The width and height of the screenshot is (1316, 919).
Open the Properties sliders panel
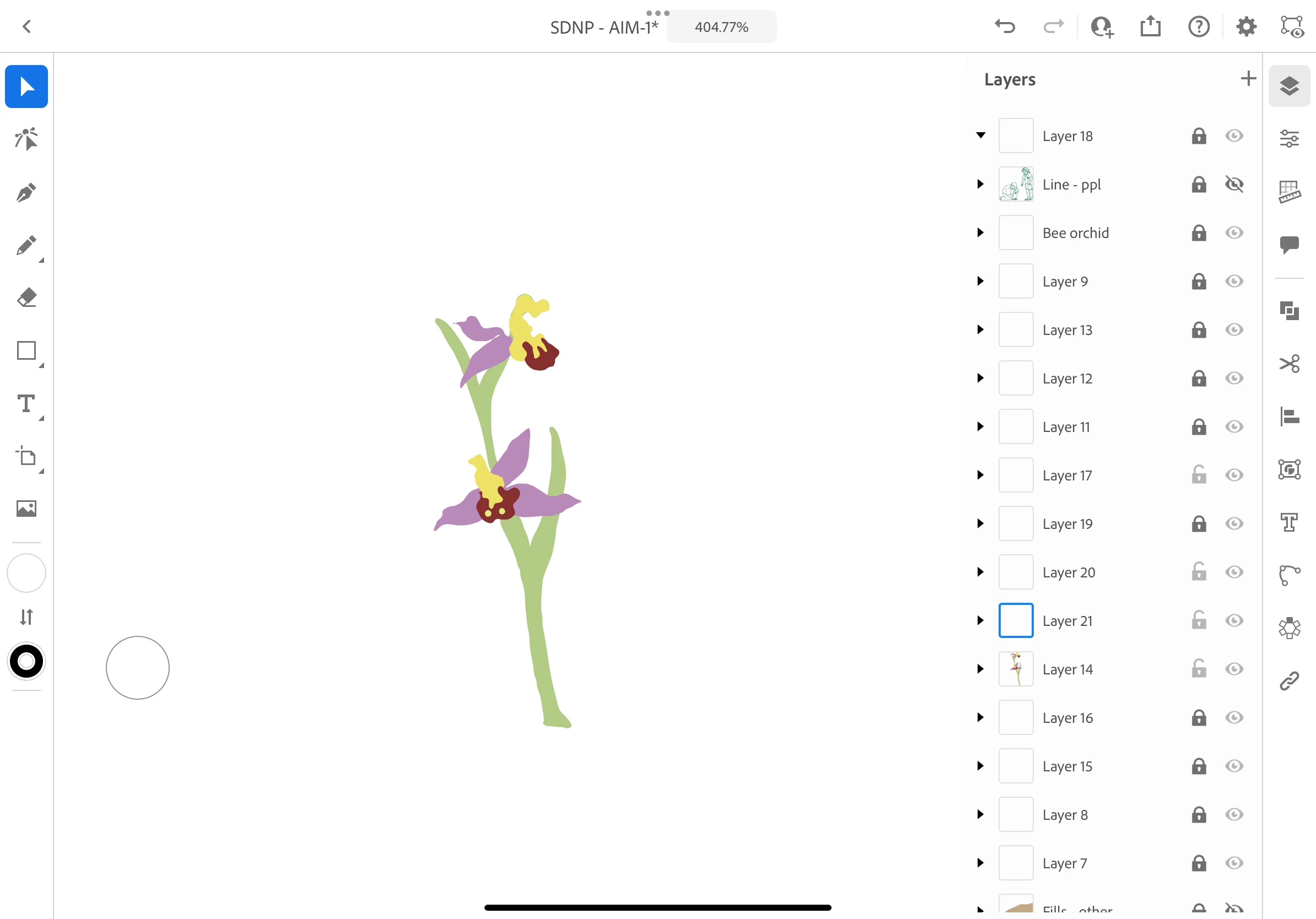(1289, 138)
